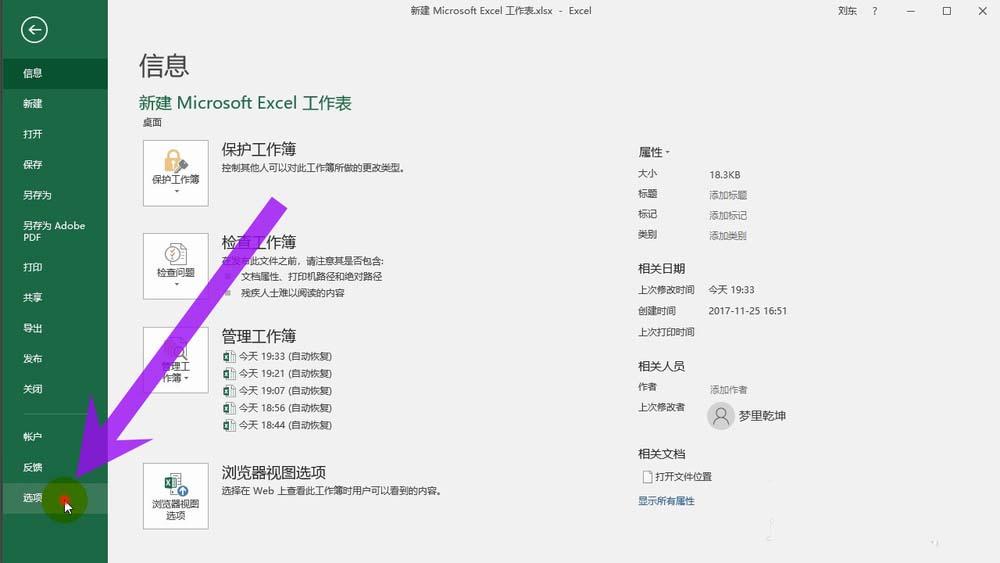Click the file location 桌面 text
Screen dimensions: 1000x563
pyautogui.click(x=152, y=122)
